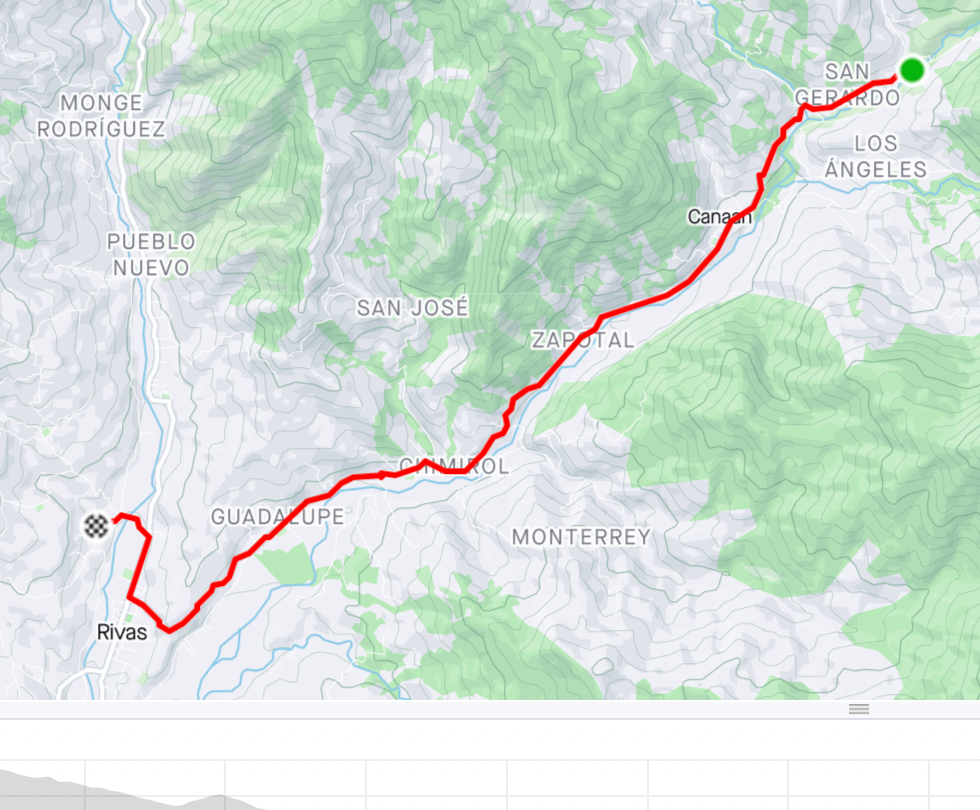Select the Canaan place label
This screenshot has height=810, width=980.
[719, 217]
